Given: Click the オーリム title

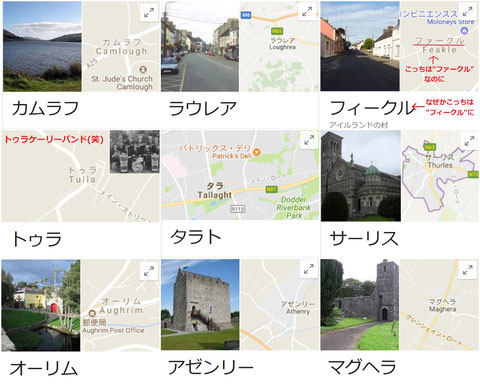Looking at the screenshot, I should pyautogui.click(x=44, y=369).
